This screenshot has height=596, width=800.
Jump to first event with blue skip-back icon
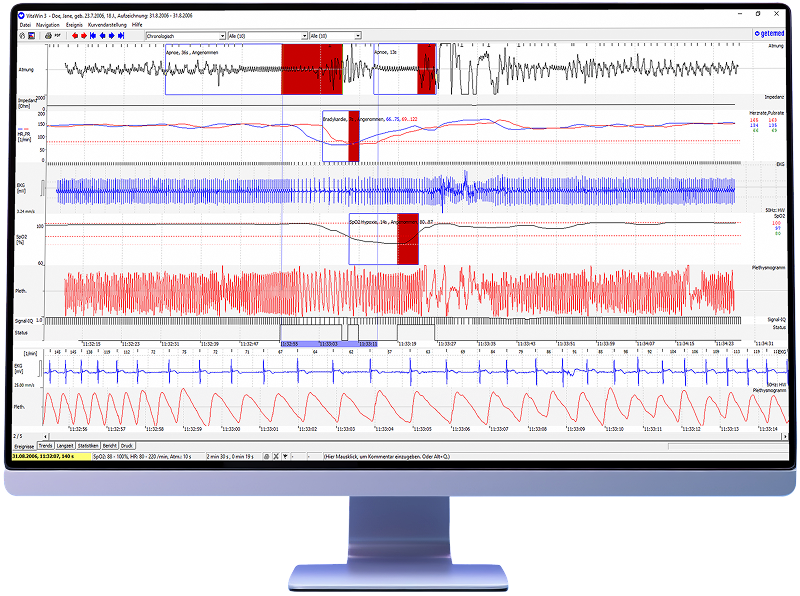[92, 35]
